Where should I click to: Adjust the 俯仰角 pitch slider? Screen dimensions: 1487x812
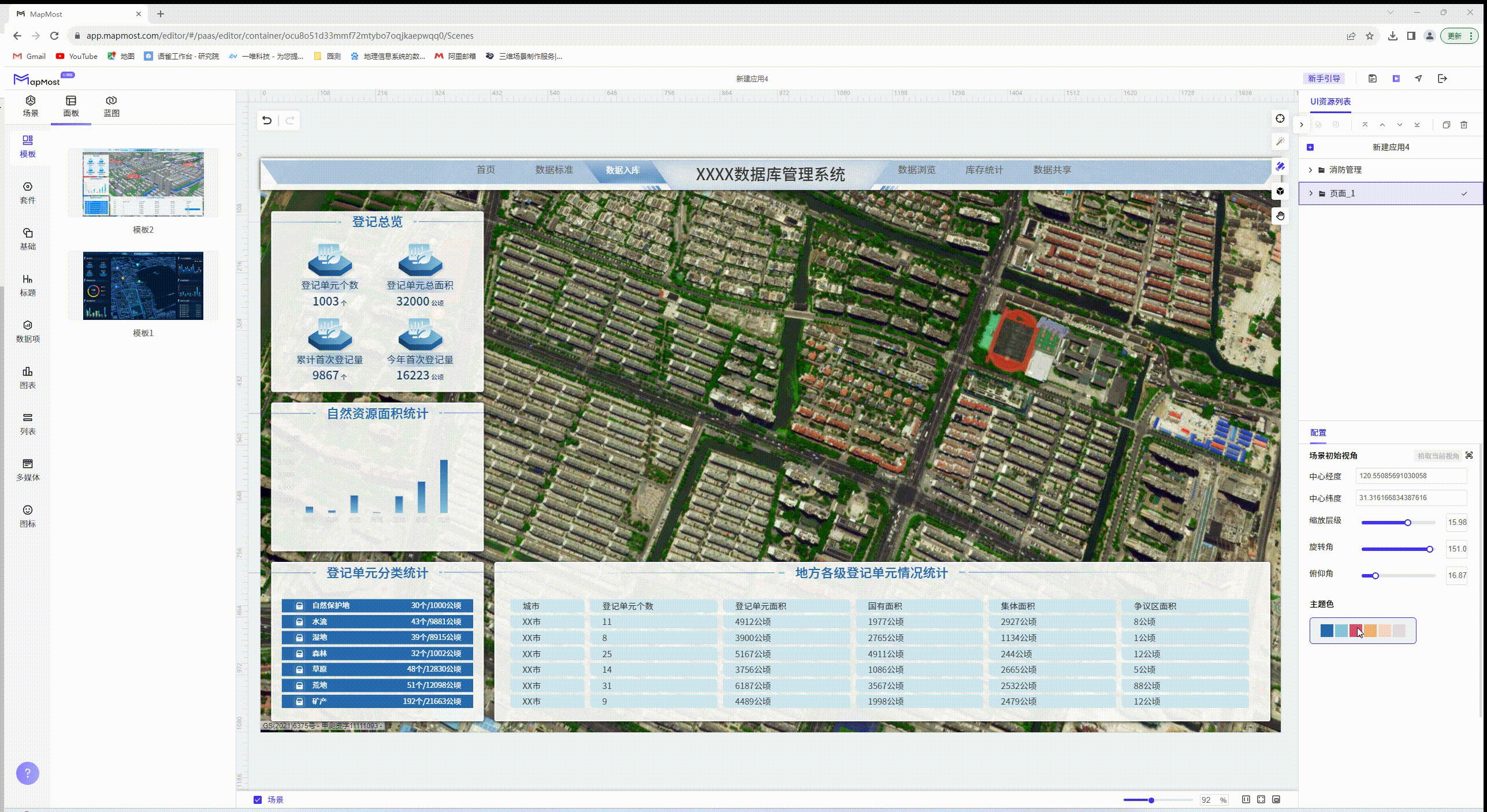1398,576
